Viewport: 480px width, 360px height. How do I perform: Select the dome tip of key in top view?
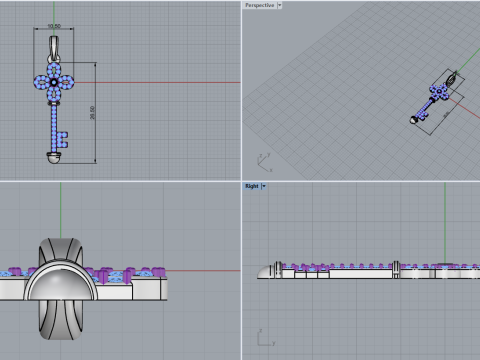click(54, 158)
